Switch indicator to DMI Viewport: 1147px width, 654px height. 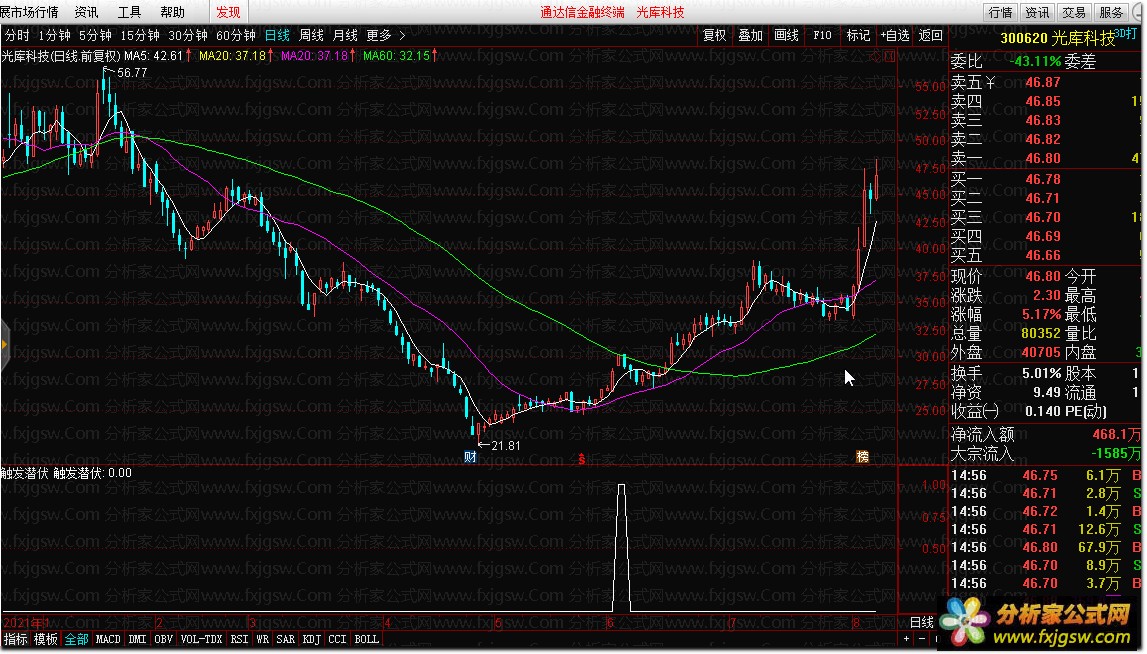pyautogui.click(x=137, y=639)
